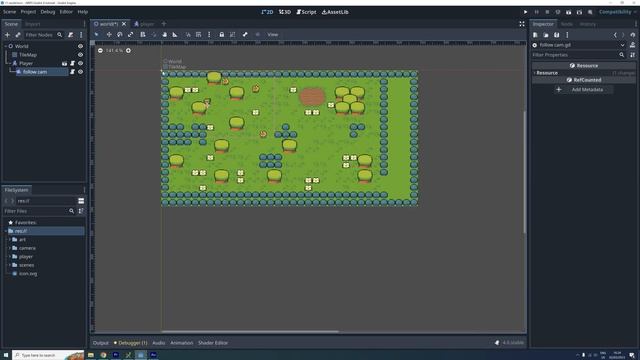Select the Pan Mode hand tool
The image size is (640, 360).
(x=164, y=35)
